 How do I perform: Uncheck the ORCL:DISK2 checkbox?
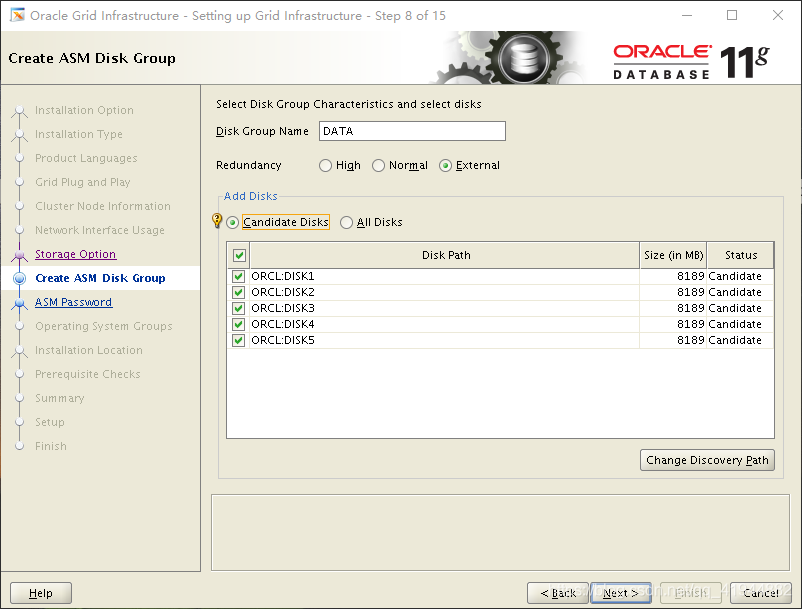[238, 292]
